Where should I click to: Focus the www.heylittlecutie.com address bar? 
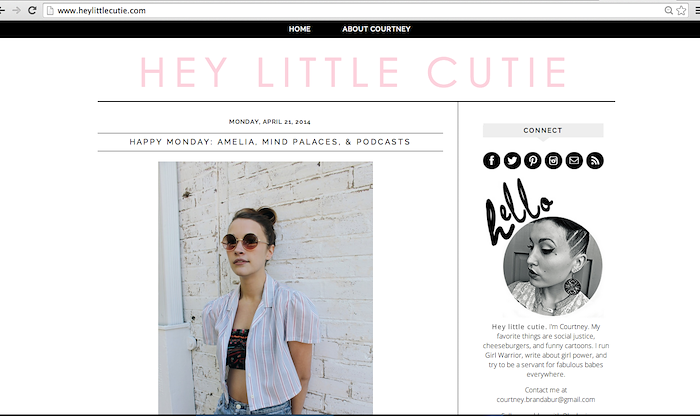(353, 10)
